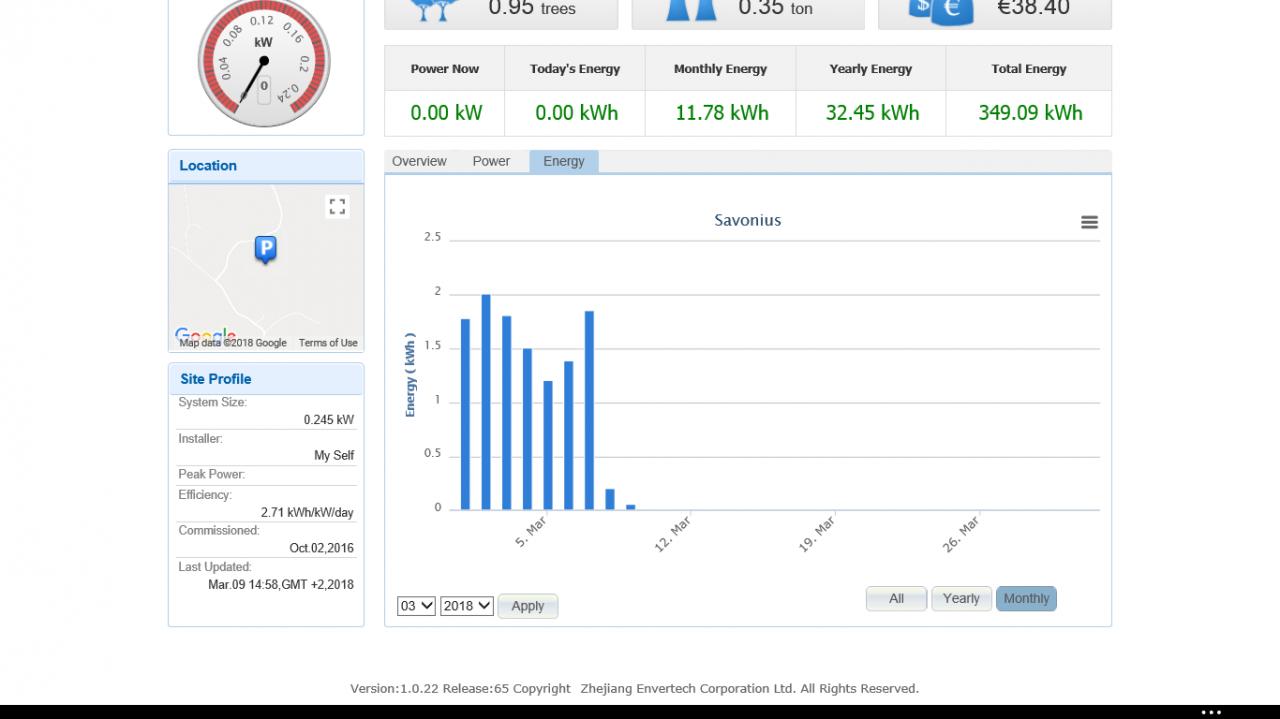Screen dimensions: 1280x719
Task: Click the tallest bar in Savonius chart
Action: pyautogui.click(x=486, y=402)
